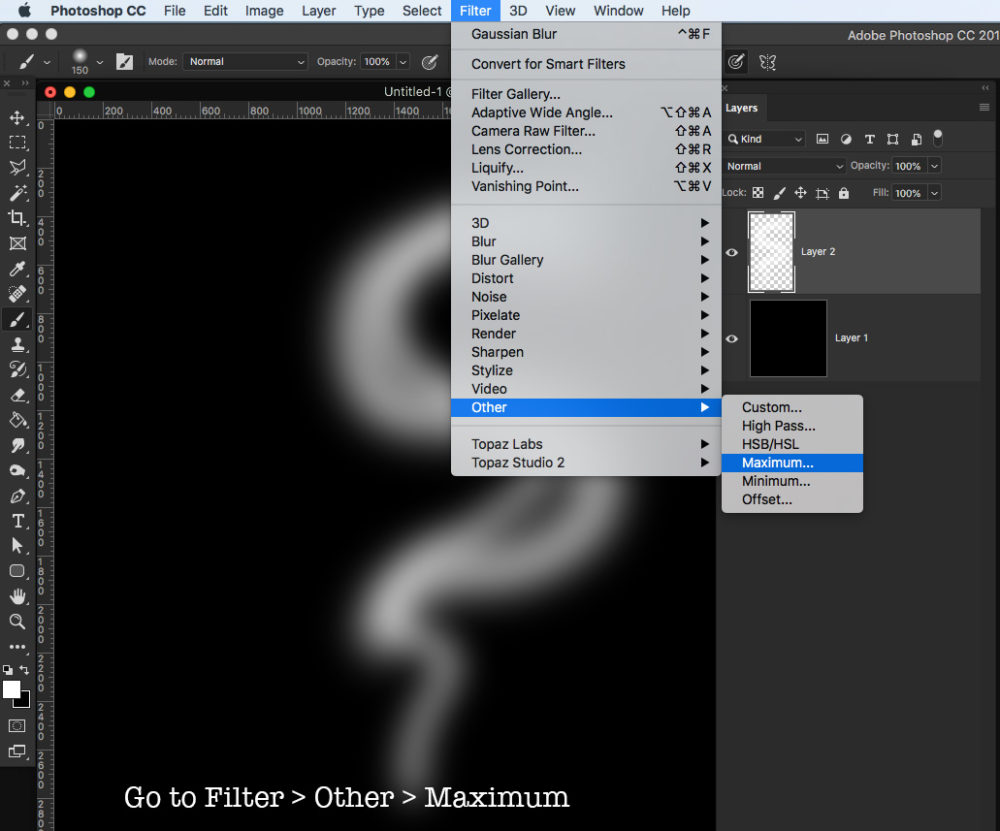The height and width of the screenshot is (831, 1000).
Task: Filter layers by type layers
Action: pos(869,139)
